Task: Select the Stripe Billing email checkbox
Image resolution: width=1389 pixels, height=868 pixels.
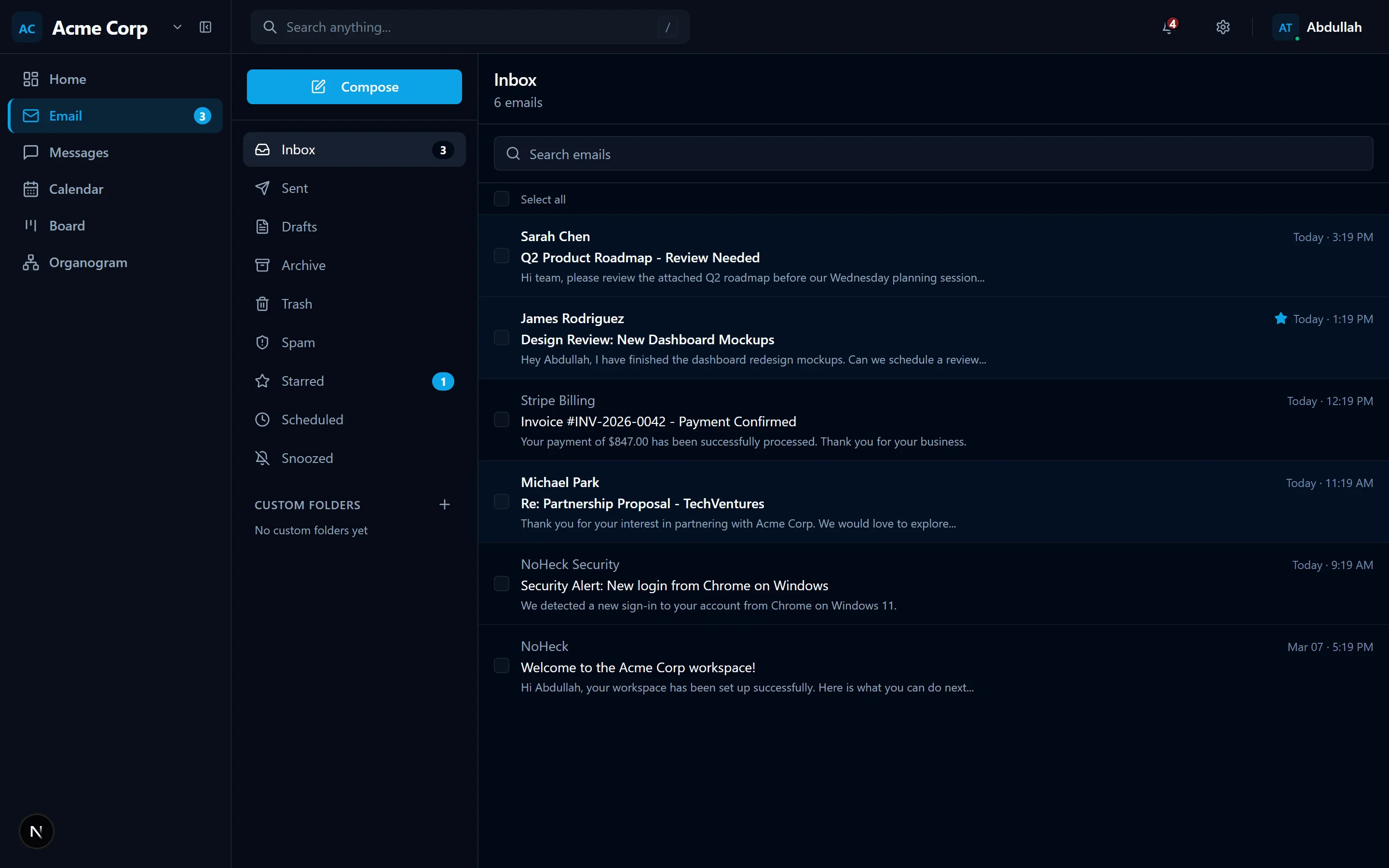Action: pyautogui.click(x=502, y=420)
